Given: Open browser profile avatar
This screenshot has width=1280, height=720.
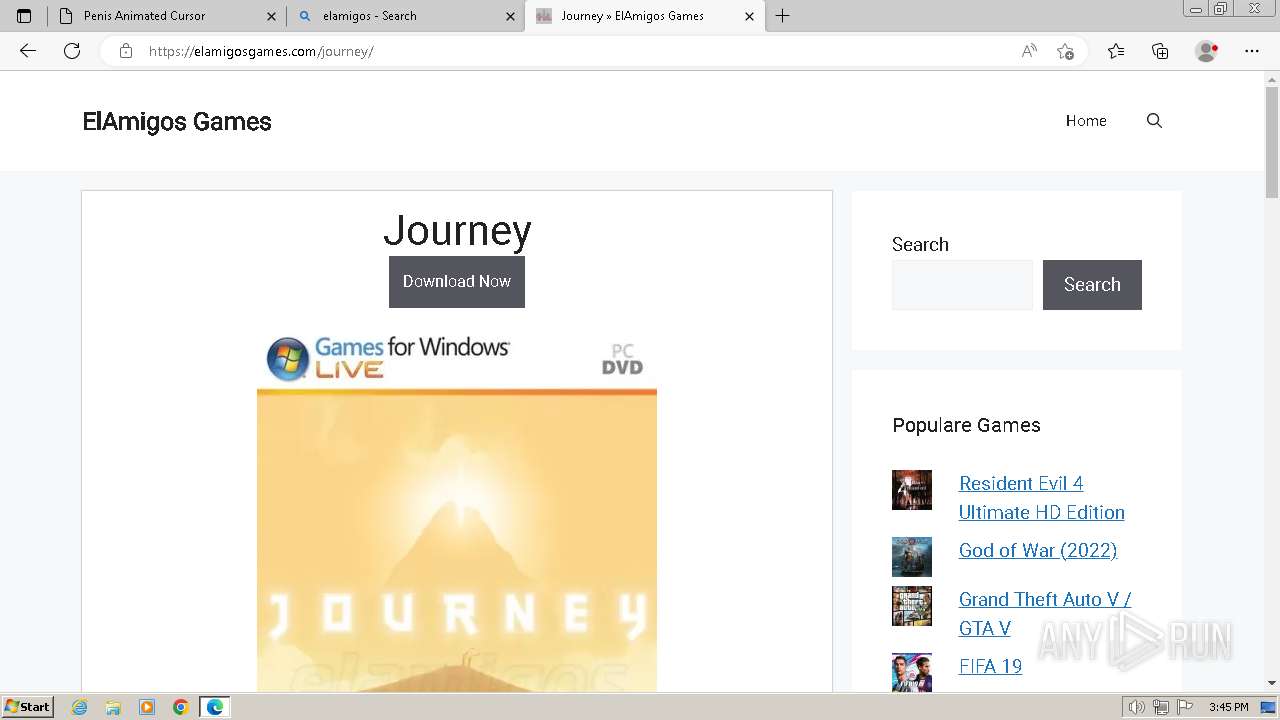Looking at the screenshot, I should [1207, 51].
